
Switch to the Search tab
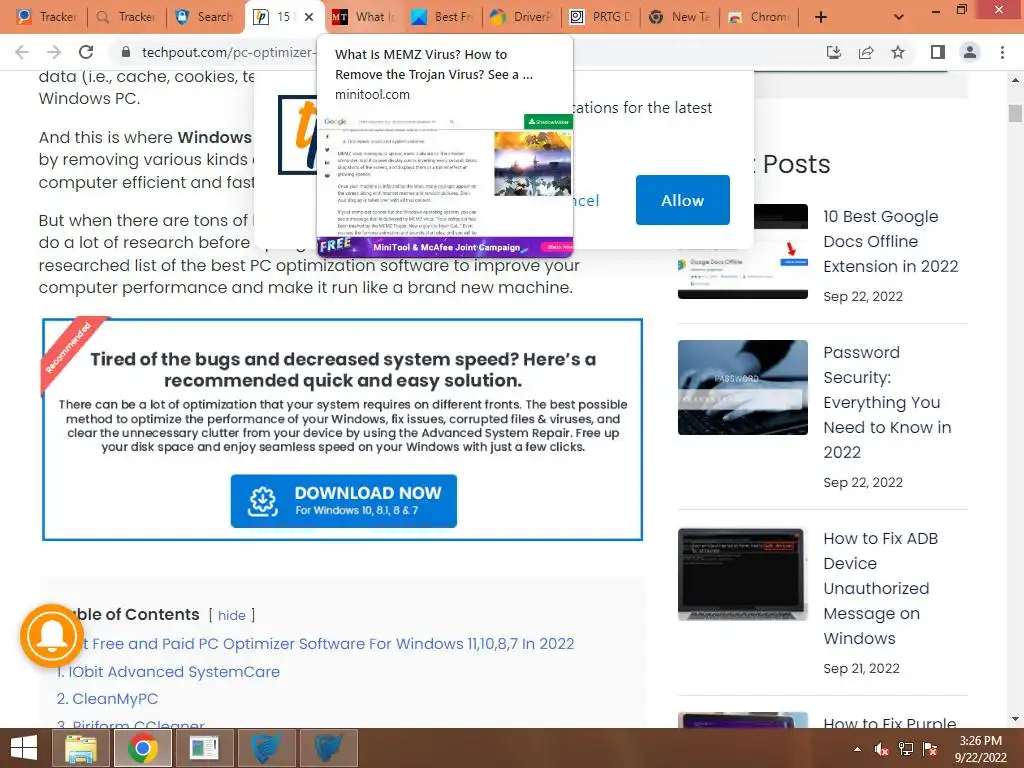click(204, 17)
